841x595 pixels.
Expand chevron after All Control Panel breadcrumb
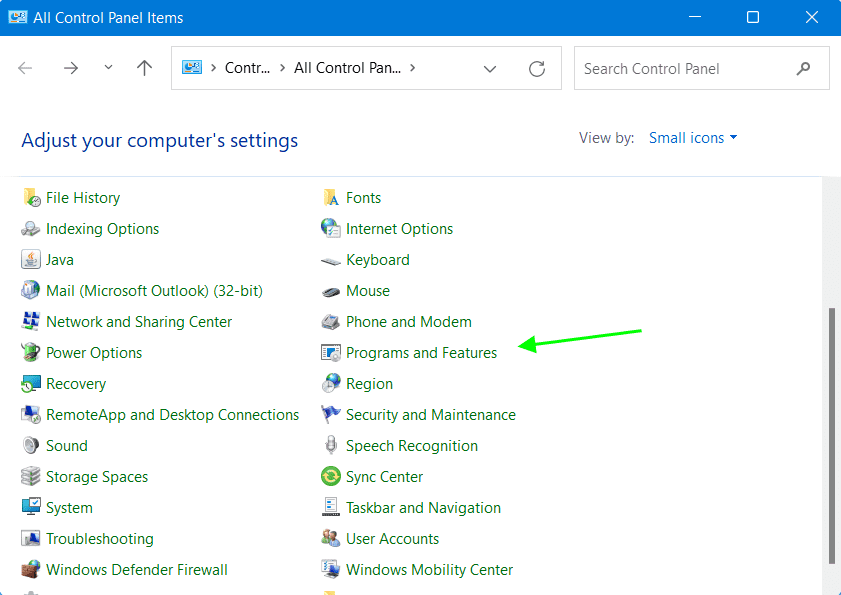[x=412, y=68]
